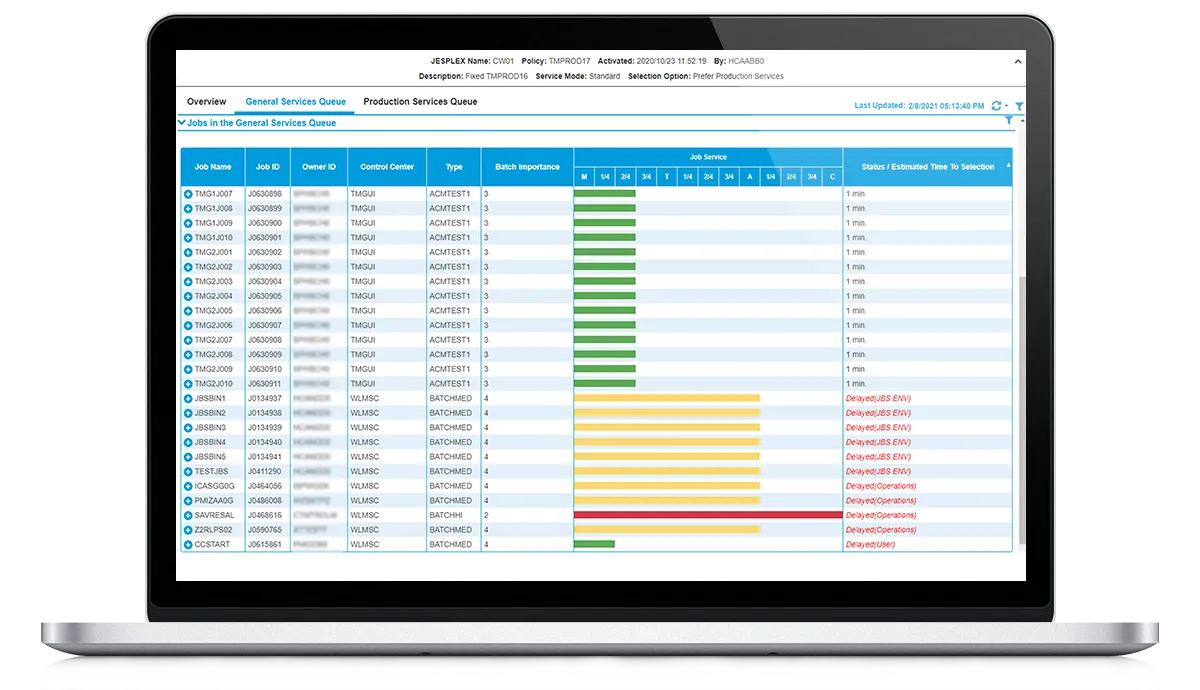Click Job ID cell J0615861
This screenshot has width=1200, height=690.
(265, 544)
